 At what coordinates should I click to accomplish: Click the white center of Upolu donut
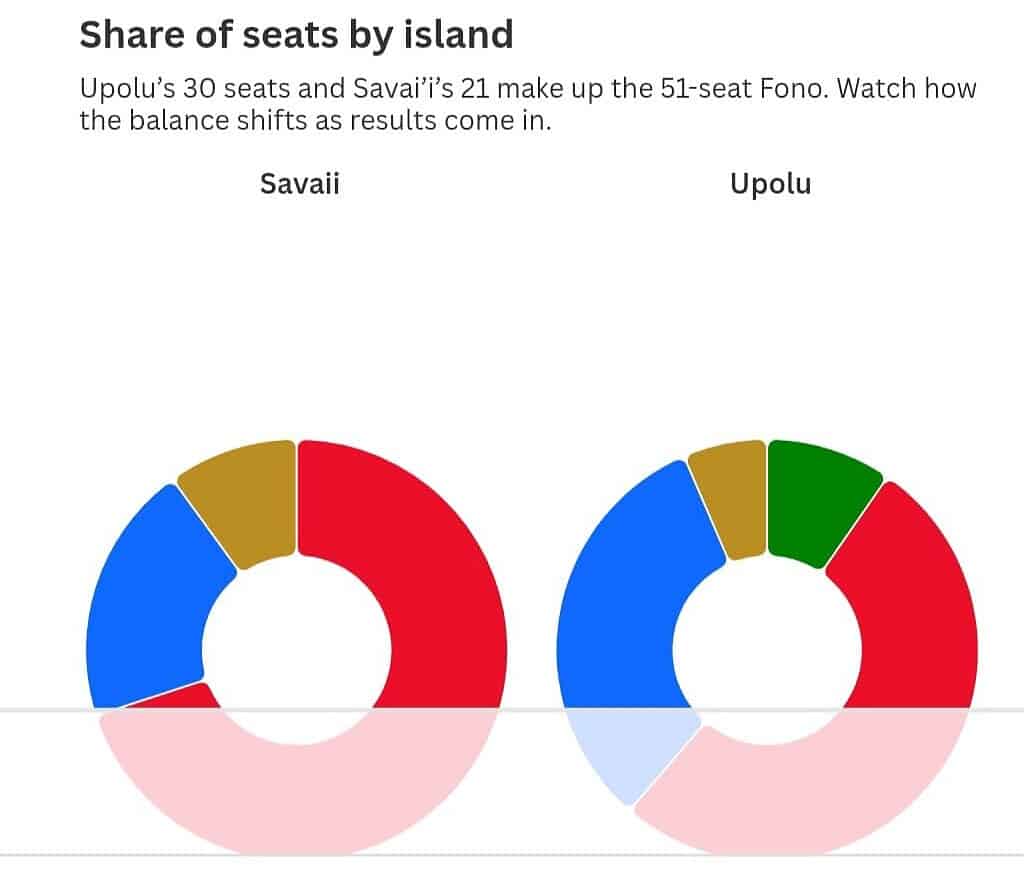click(x=767, y=647)
